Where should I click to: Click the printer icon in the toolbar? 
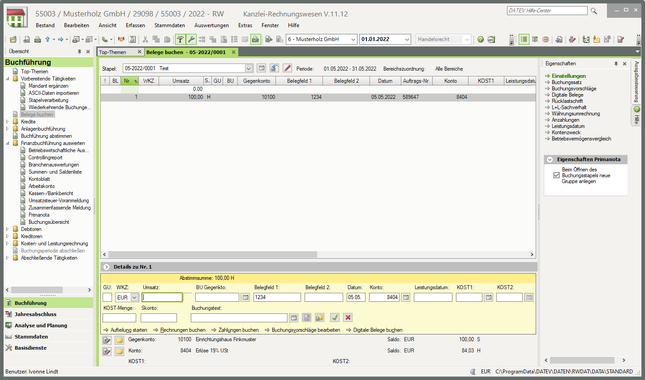click(x=37, y=39)
